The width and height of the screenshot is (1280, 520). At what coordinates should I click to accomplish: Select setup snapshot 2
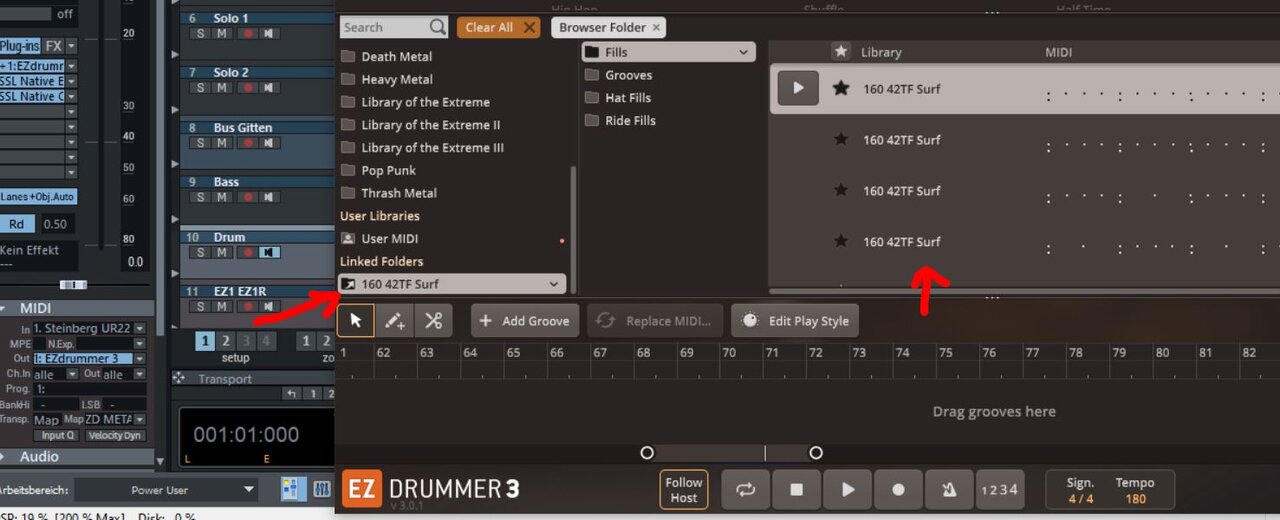point(226,341)
